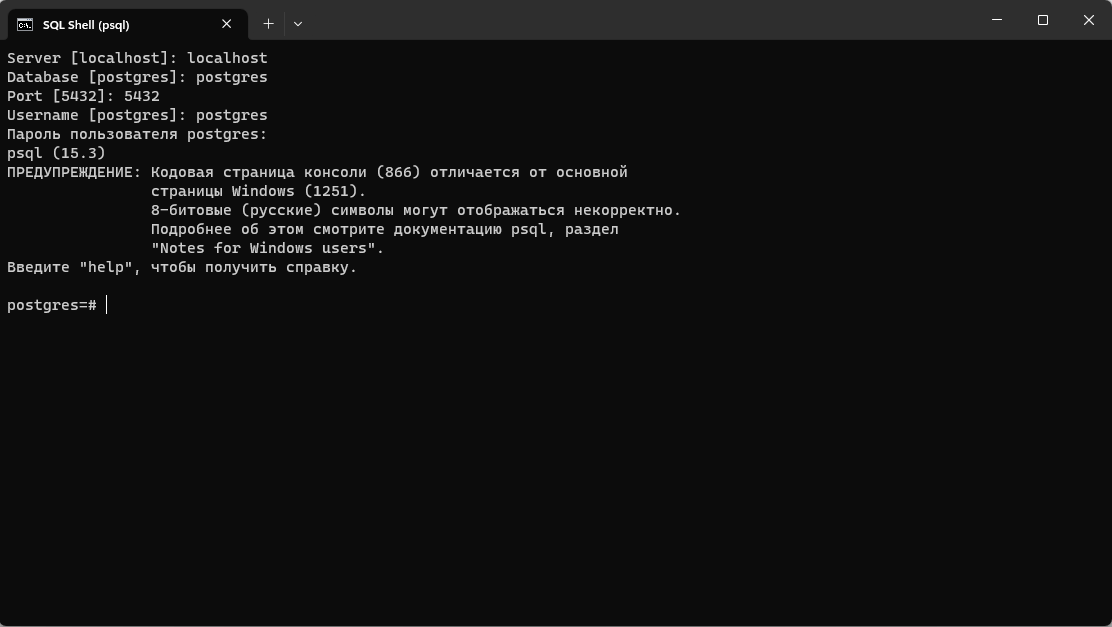Close the terminal window
Screen dimensions: 1112x627
coord(1089,20)
